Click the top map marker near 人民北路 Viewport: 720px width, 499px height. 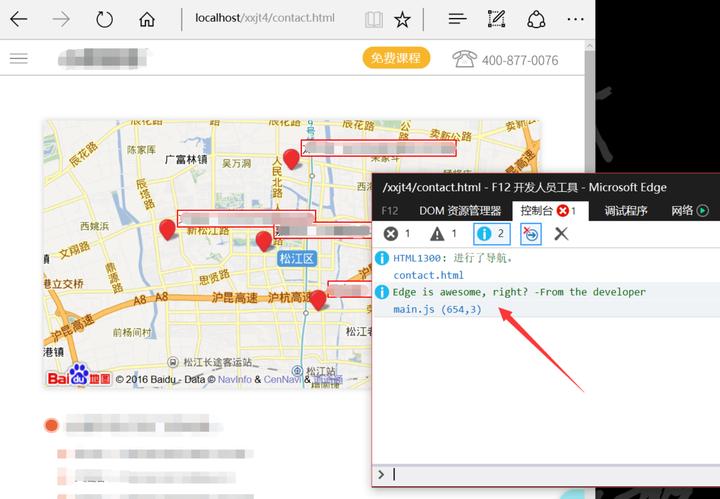[x=291, y=159]
